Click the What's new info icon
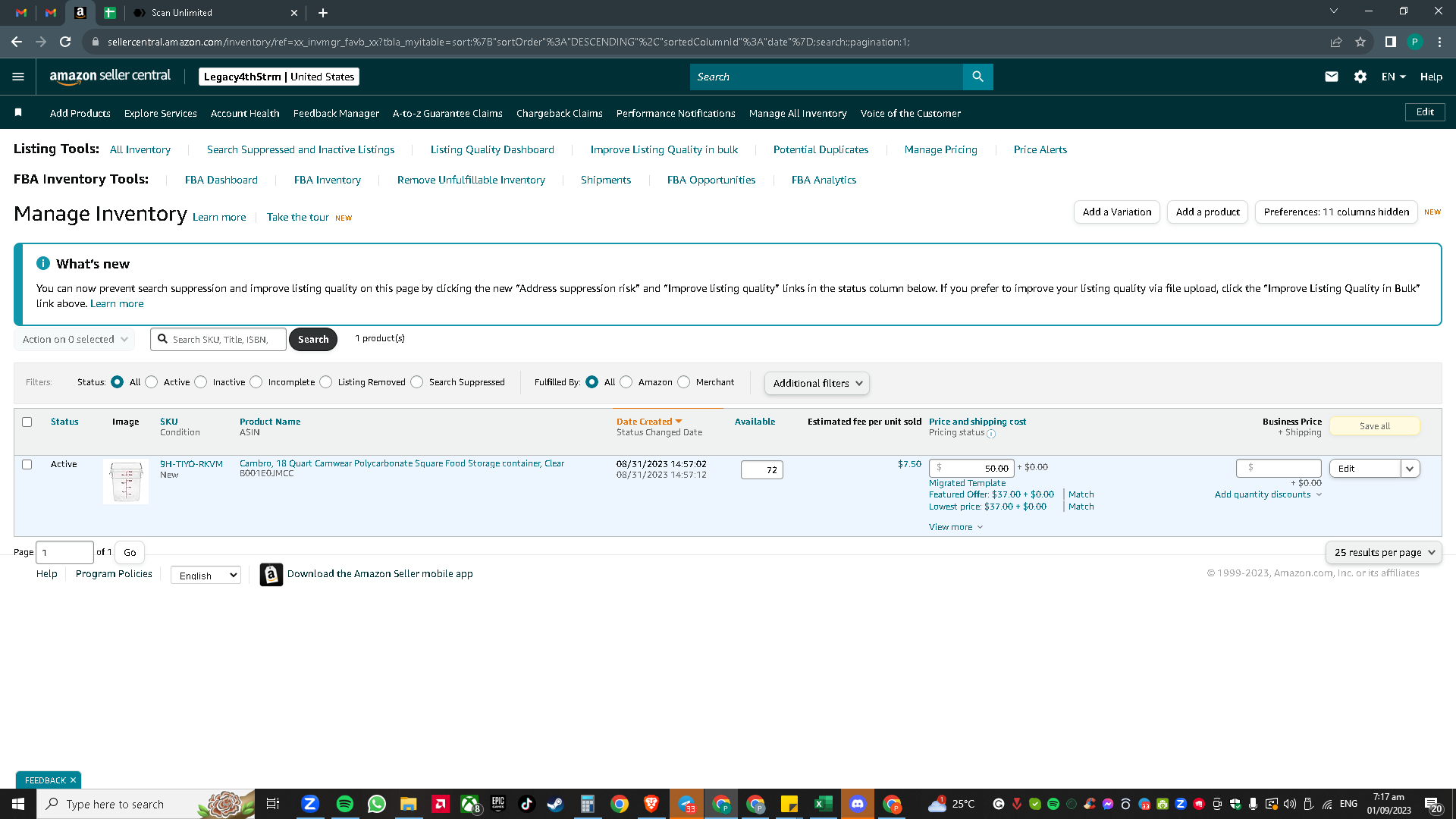Image resolution: width=1456 pixels, height=819 pixels. pyautogui.click(x=43, y=263)
